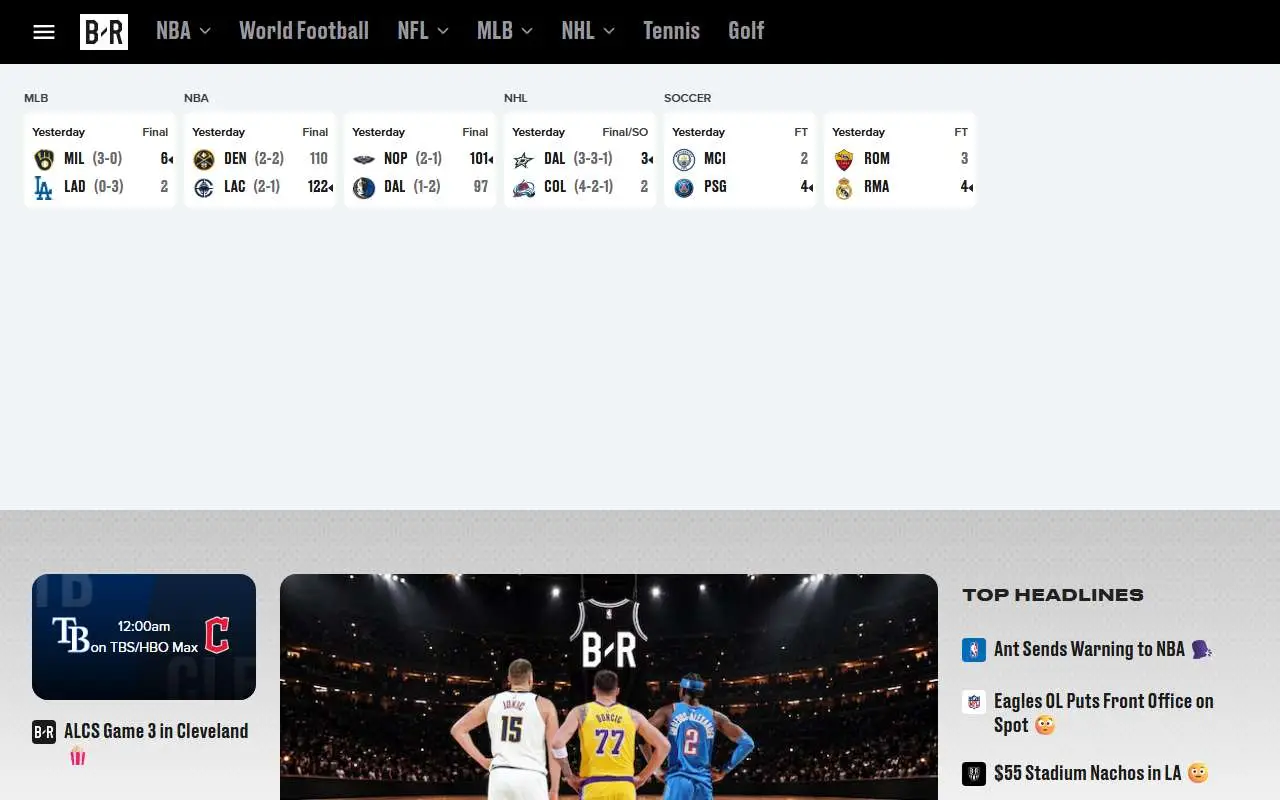Open the hamburger navigation menu
This screenshot has width=1280, height=800.
[44, 32]
